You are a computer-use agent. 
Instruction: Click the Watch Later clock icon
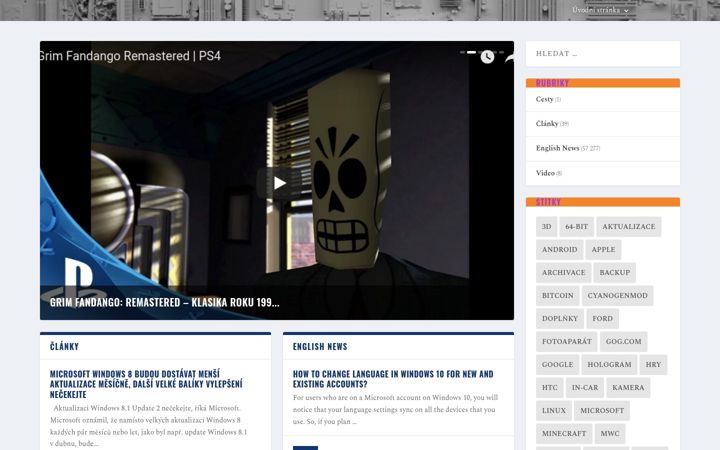point(487,57)
